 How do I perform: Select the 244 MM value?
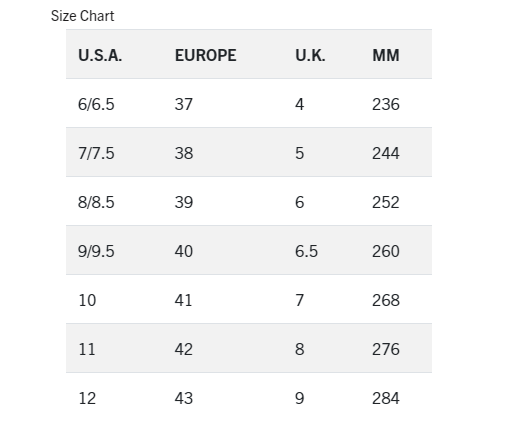click(386, 153)
